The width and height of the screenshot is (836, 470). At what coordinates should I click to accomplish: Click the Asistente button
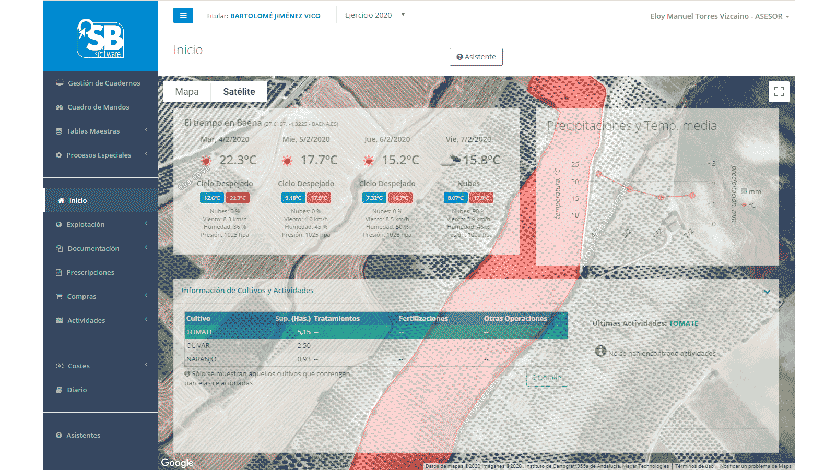coord(476,57)
